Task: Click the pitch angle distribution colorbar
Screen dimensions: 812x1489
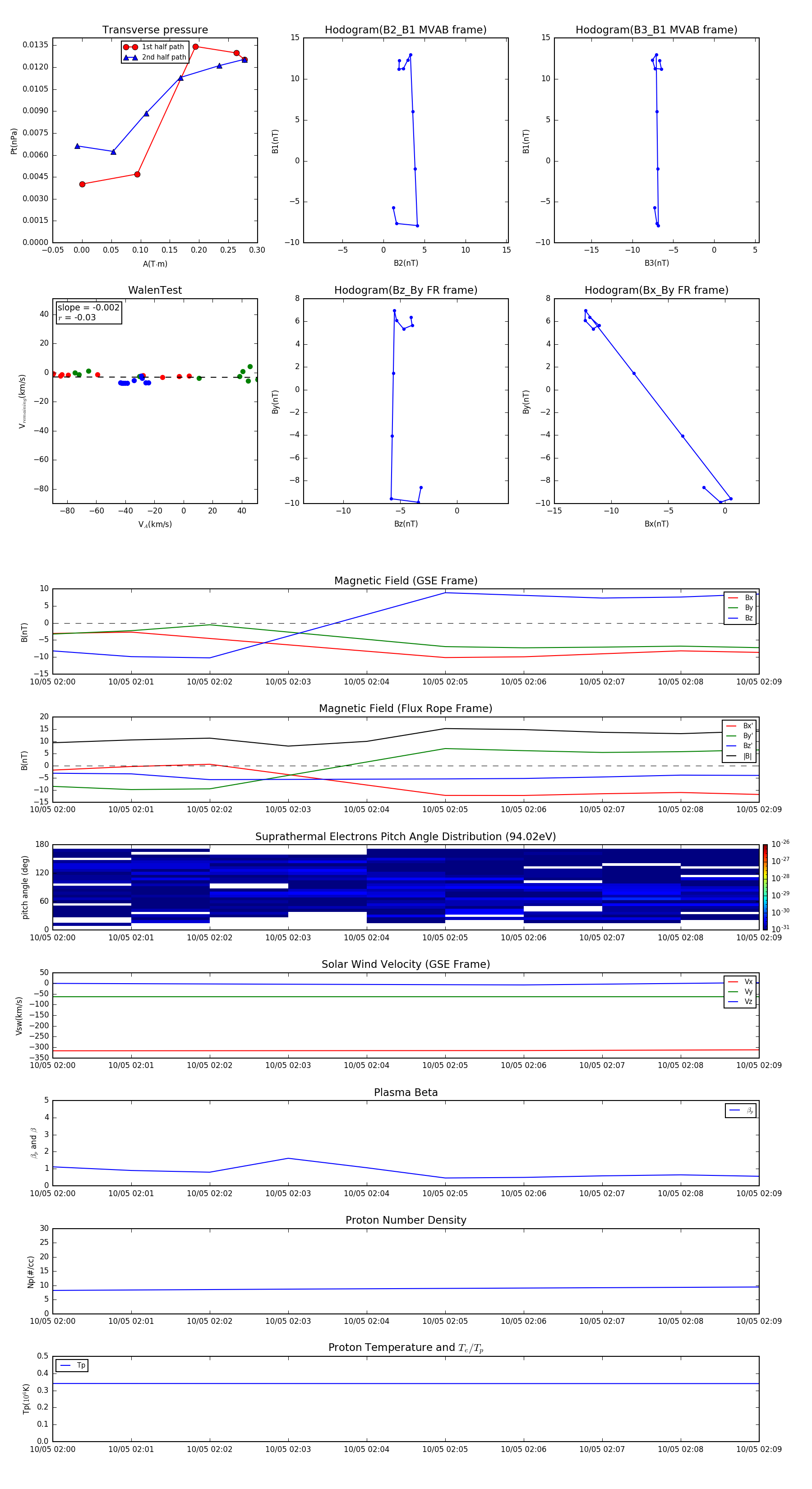Action: [765, 887]
